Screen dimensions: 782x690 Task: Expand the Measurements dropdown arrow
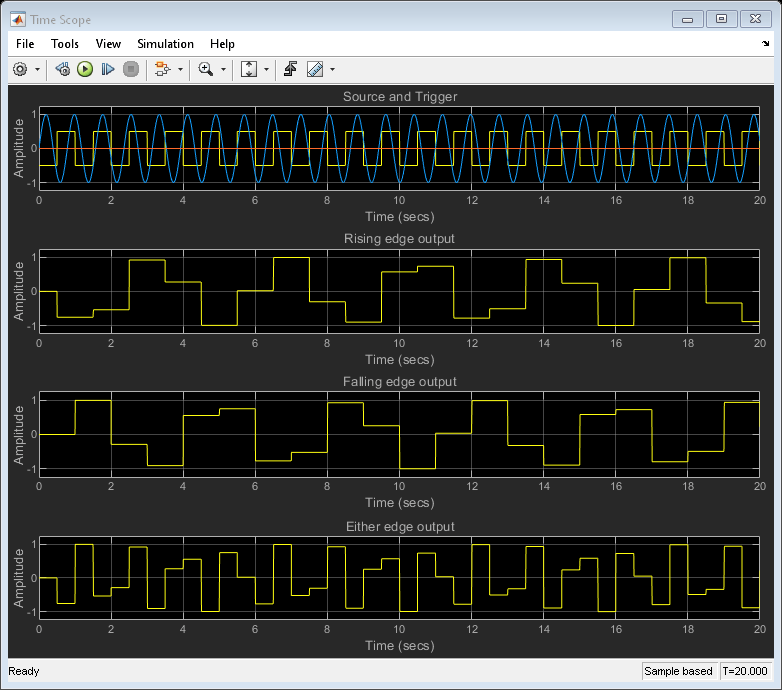(x=332, y=69)
